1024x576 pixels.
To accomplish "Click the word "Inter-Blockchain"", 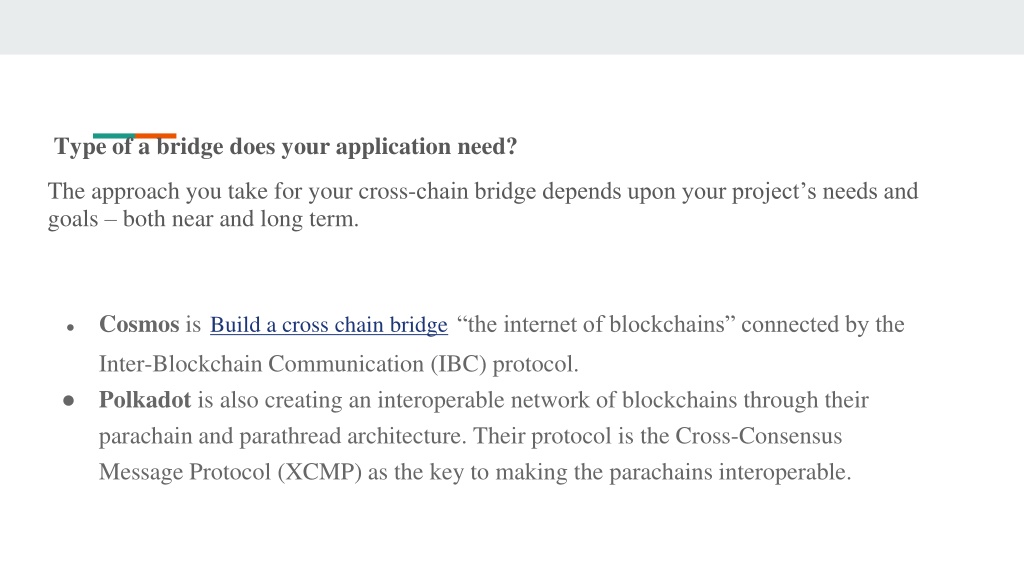I will point(180,364).
